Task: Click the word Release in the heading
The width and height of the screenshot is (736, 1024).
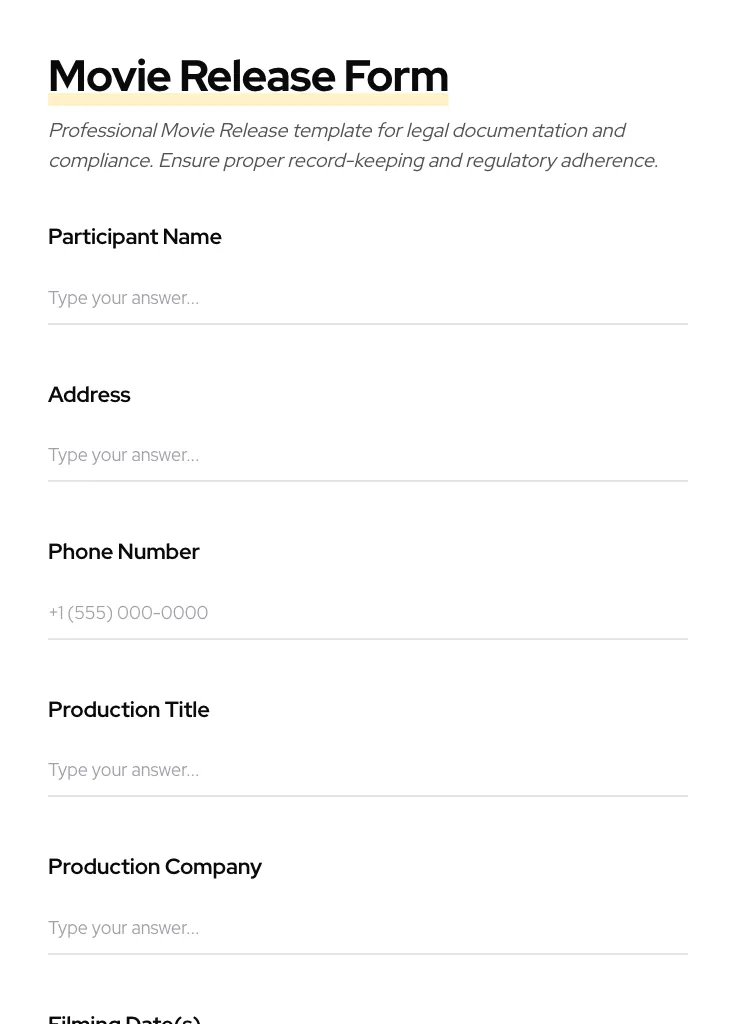Action: 257,77
